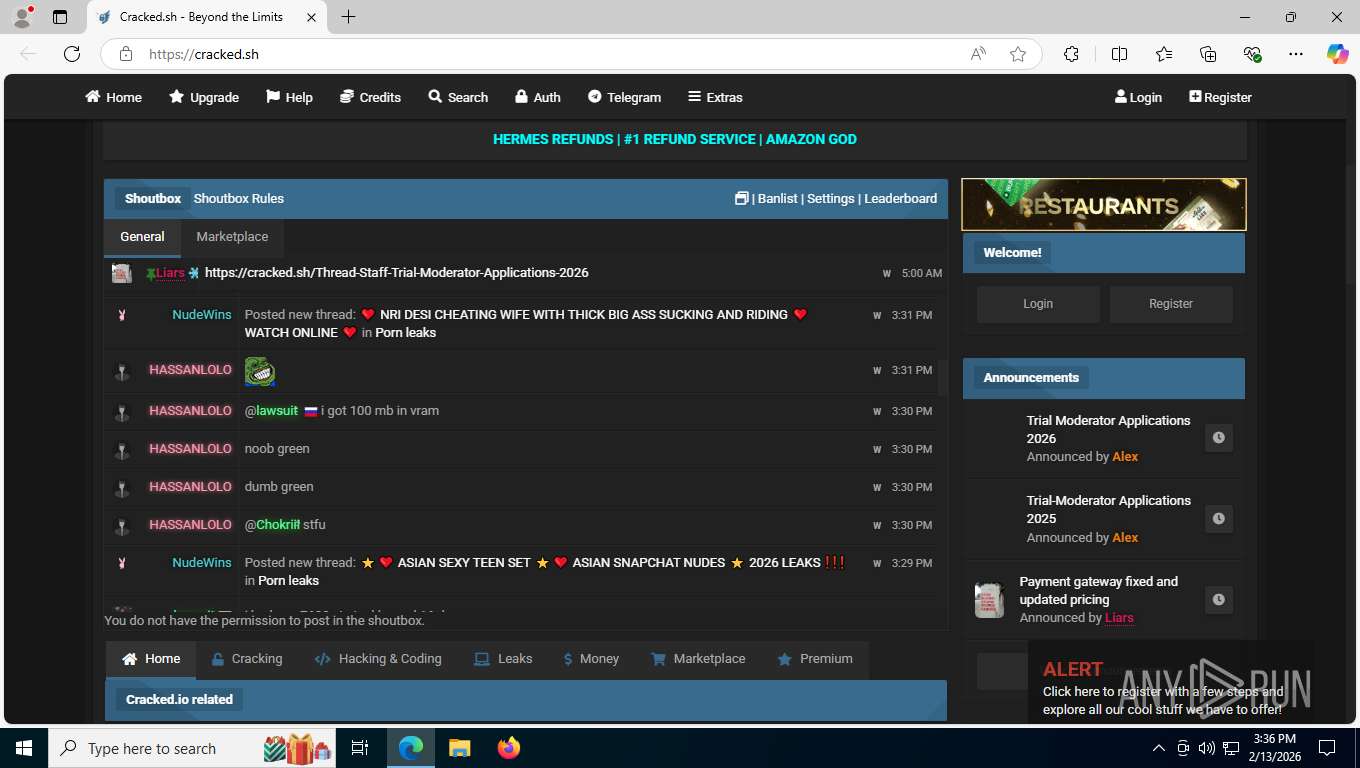
Task: Click Login in the top navbar
Action: [1138, 97]
